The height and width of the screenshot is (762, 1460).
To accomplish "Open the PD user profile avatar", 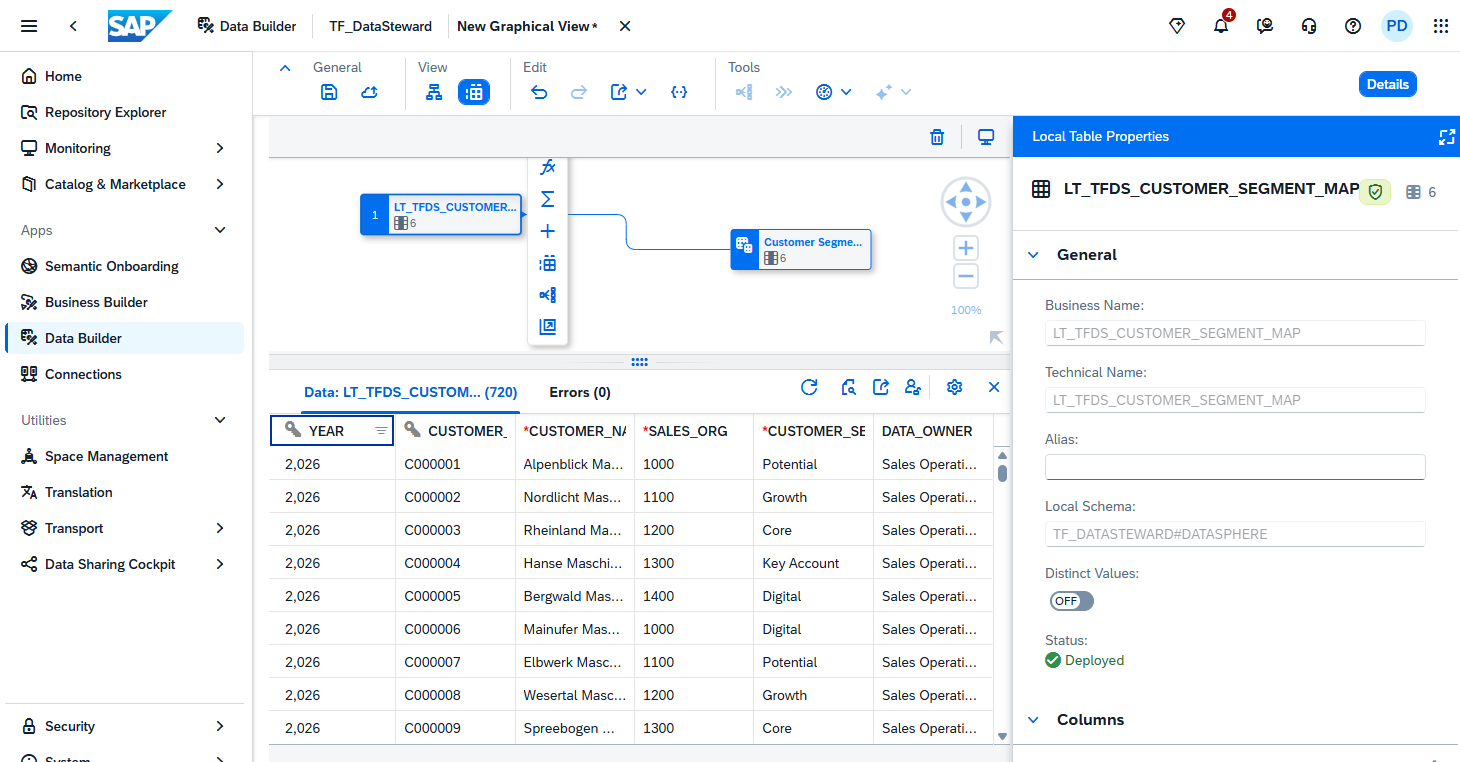I will point(1397,26).
